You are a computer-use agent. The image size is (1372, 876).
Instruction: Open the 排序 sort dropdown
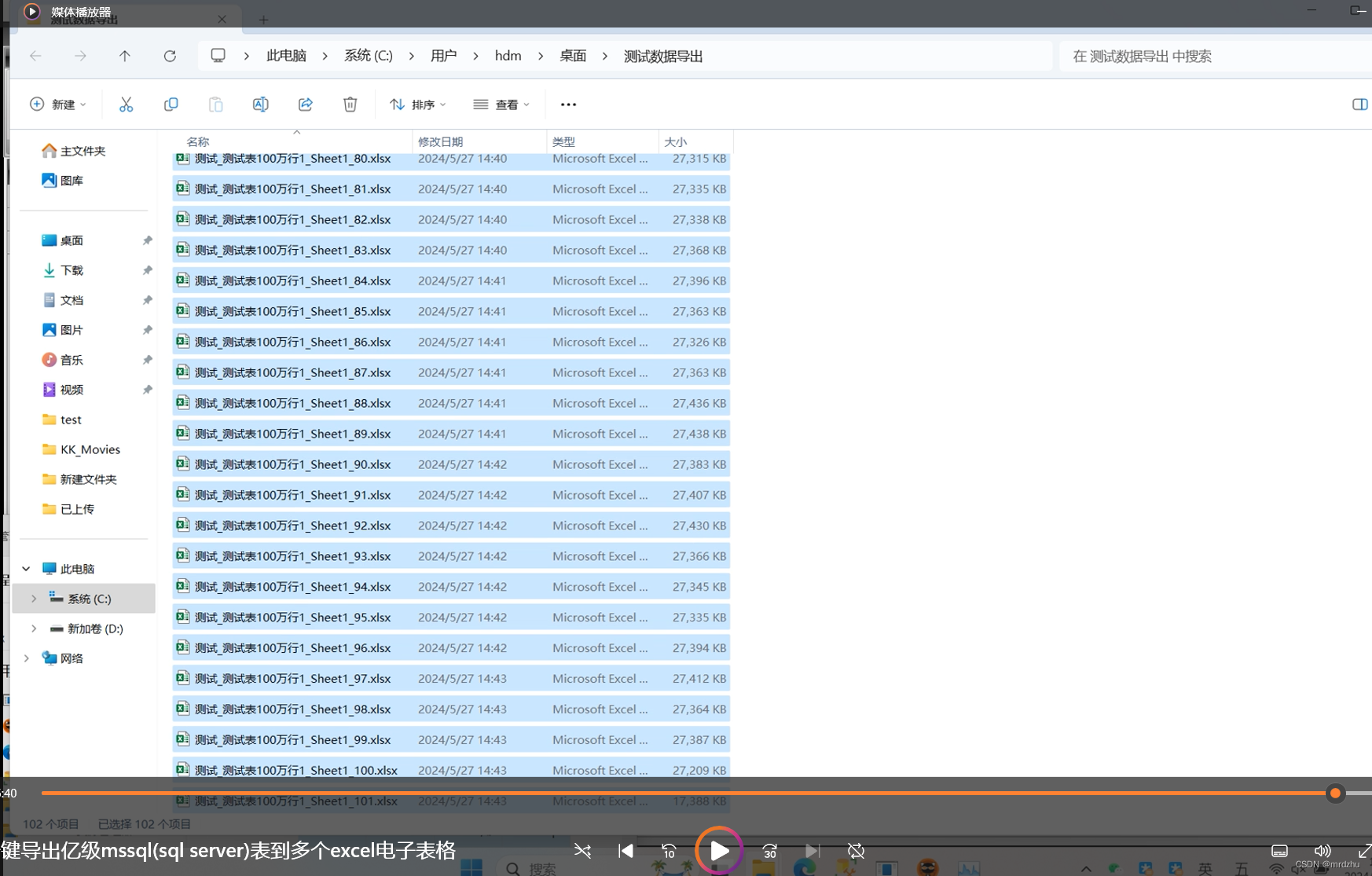[x=419, y=104]
